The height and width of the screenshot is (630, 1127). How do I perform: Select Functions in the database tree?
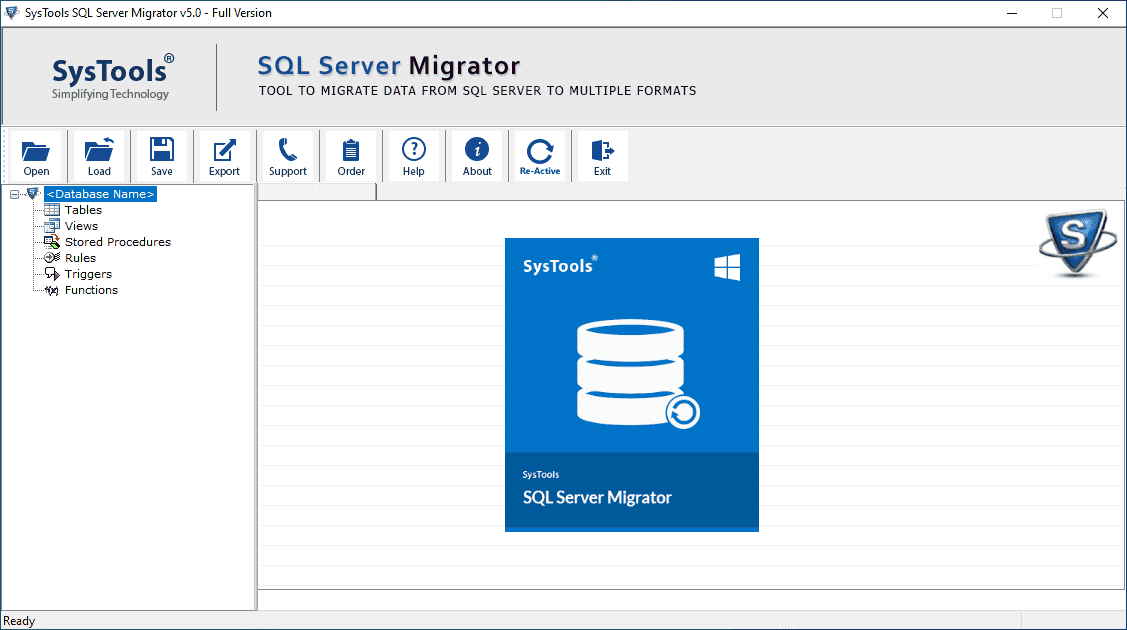coord(91,290)
